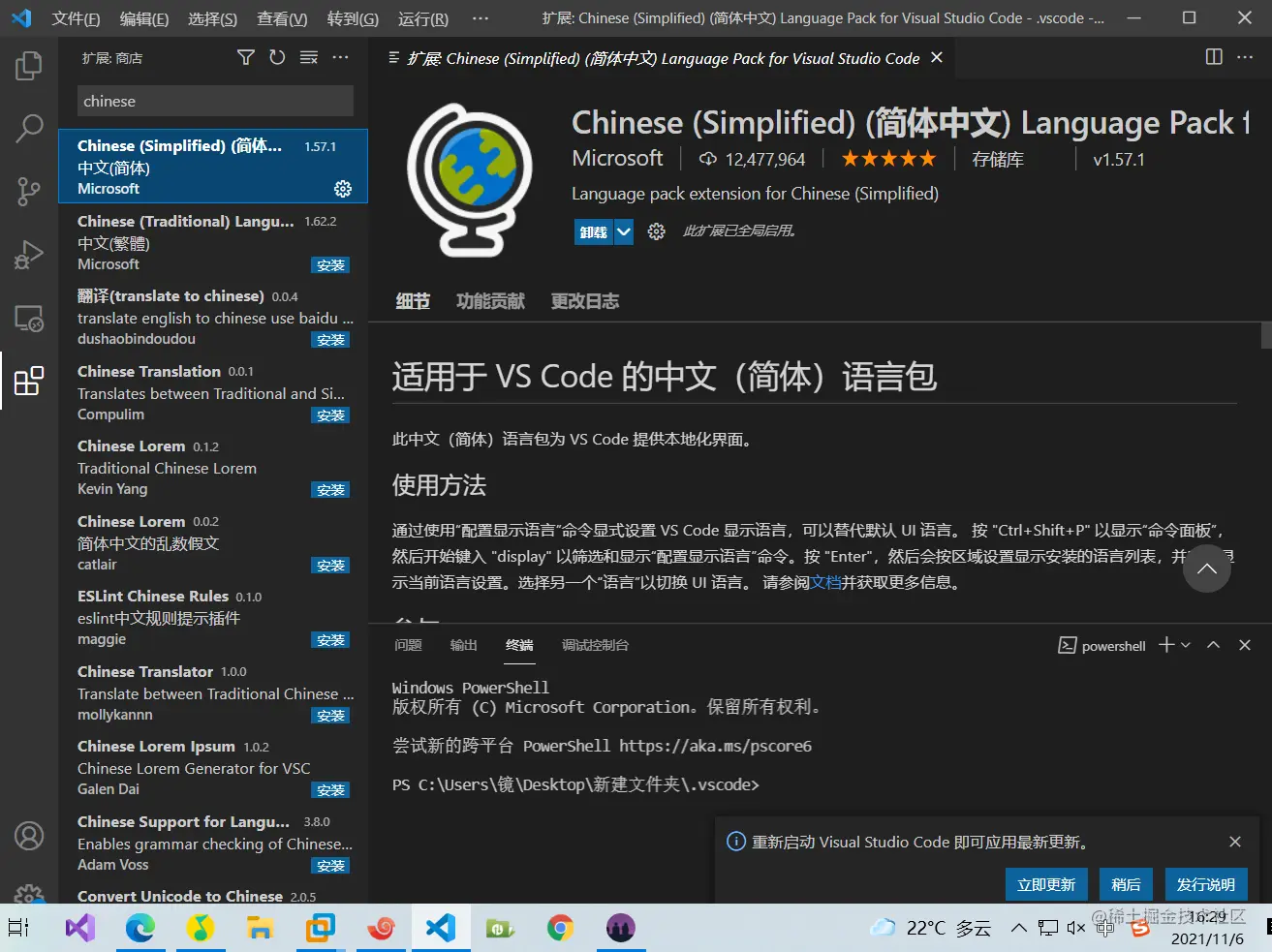The height and width of the screenshot is (952, 1272).
Task: Switch to the 功能贡献 tab
Action: (490, 301)
